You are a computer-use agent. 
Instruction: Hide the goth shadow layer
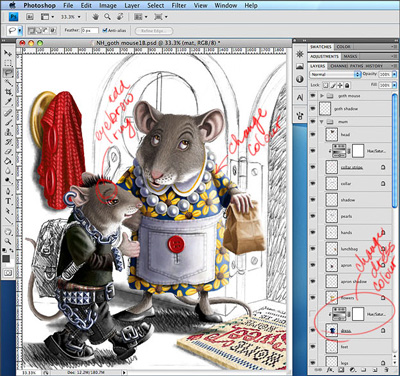pos(313,109)
